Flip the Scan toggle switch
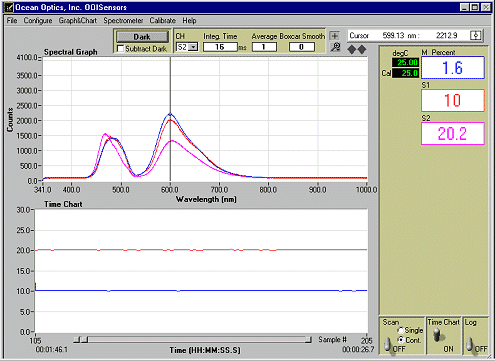The image size is (495, 361). [x=387, y=344]
